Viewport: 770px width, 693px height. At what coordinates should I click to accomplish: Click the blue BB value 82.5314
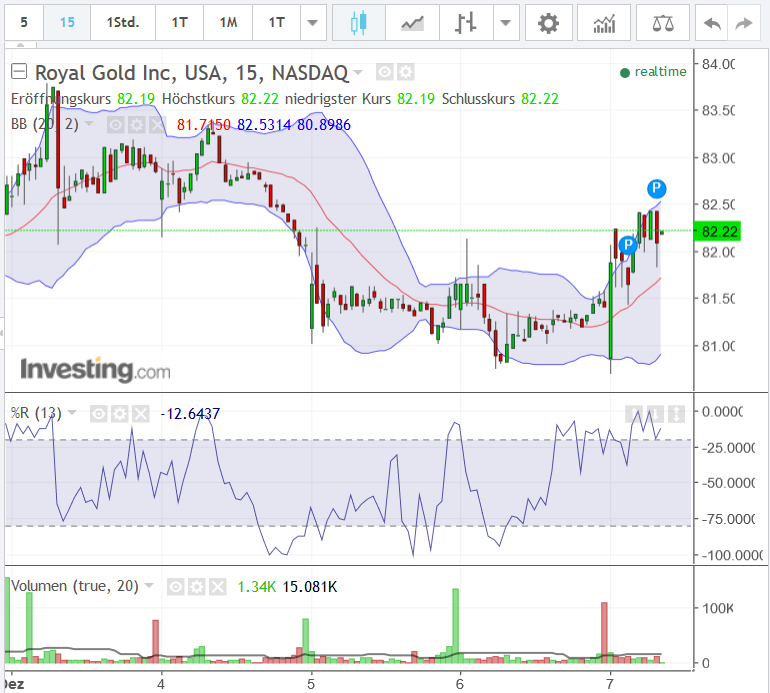(x=264, y=125)
